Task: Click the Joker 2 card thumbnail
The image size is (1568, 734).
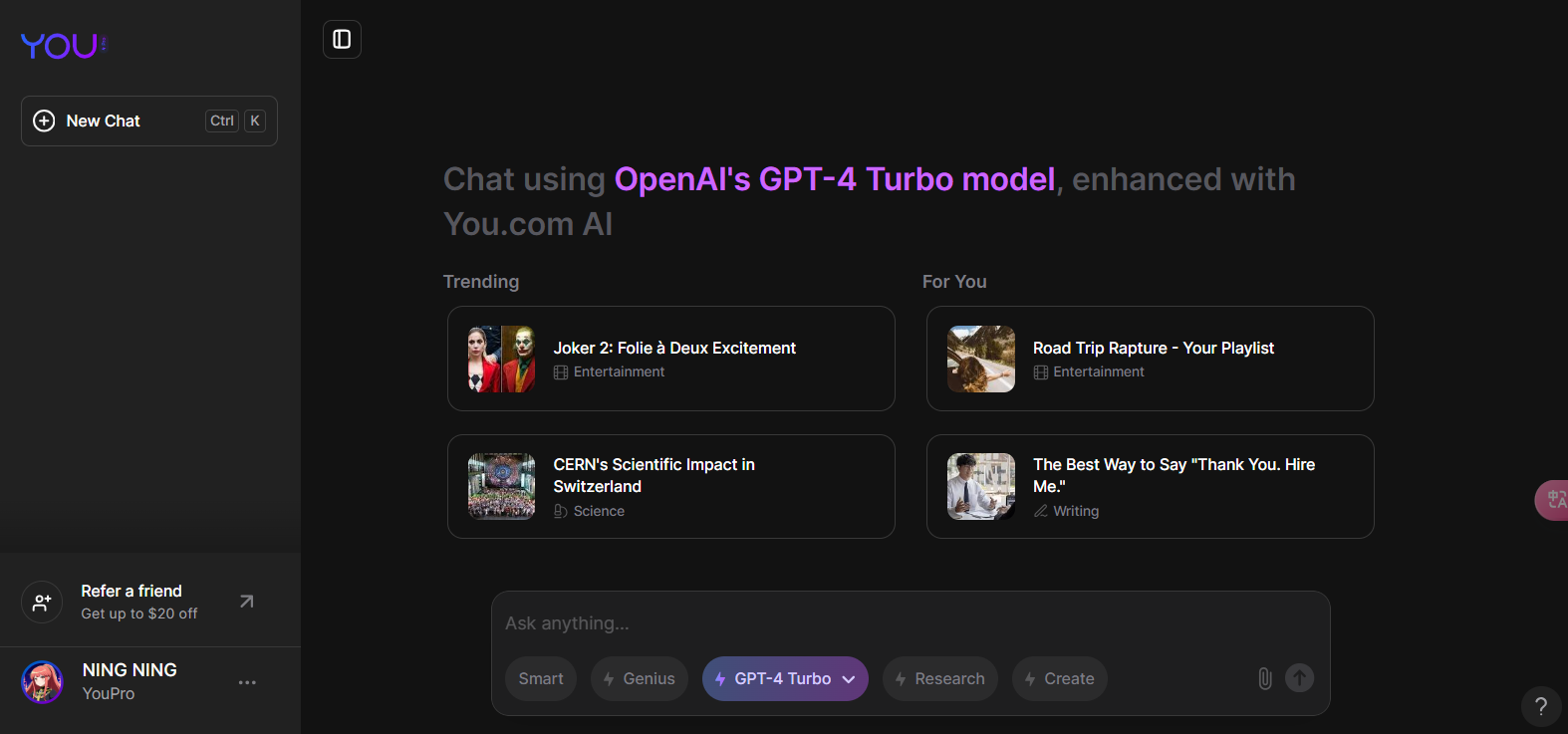Action: 502,359
